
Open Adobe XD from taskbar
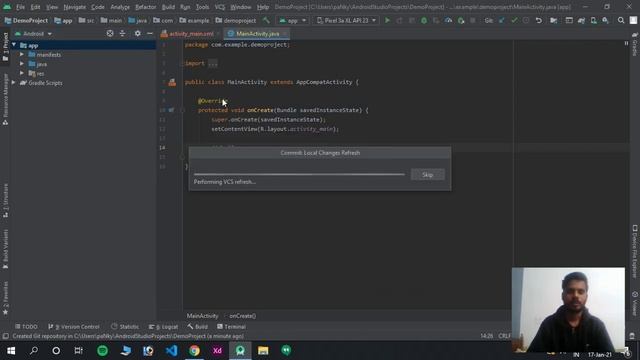(x=217, y=351)
